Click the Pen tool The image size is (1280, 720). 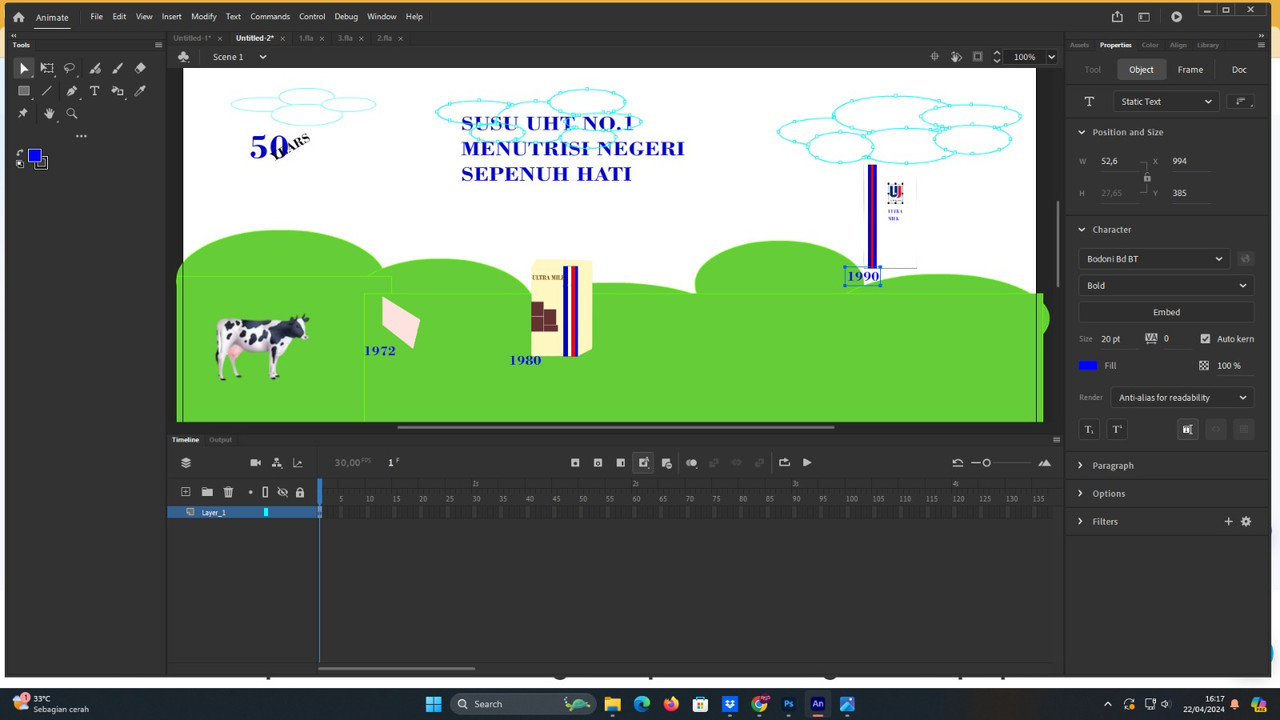click(71, 91)
